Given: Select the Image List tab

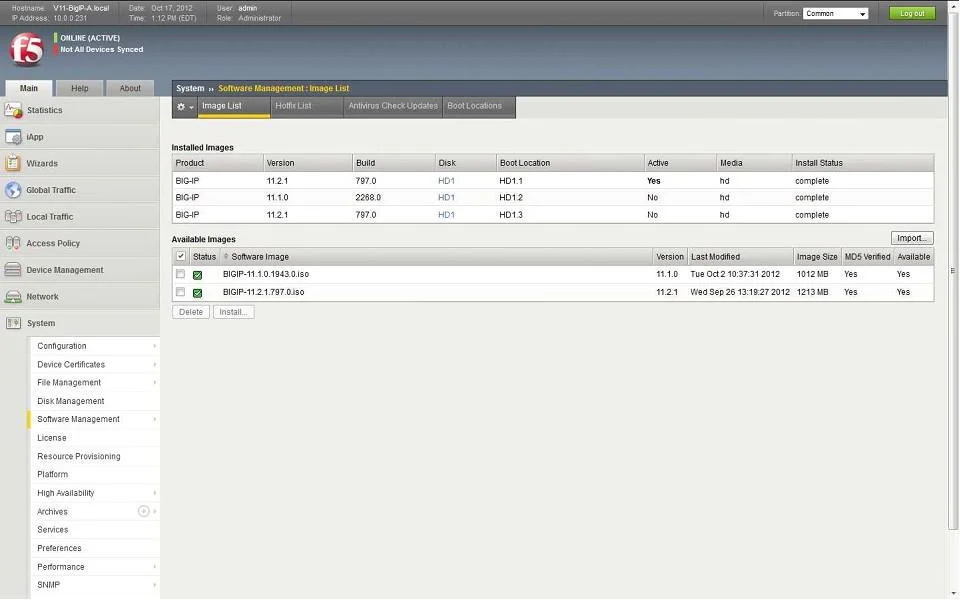Looking at the screenshot, I should click(234, 107).
